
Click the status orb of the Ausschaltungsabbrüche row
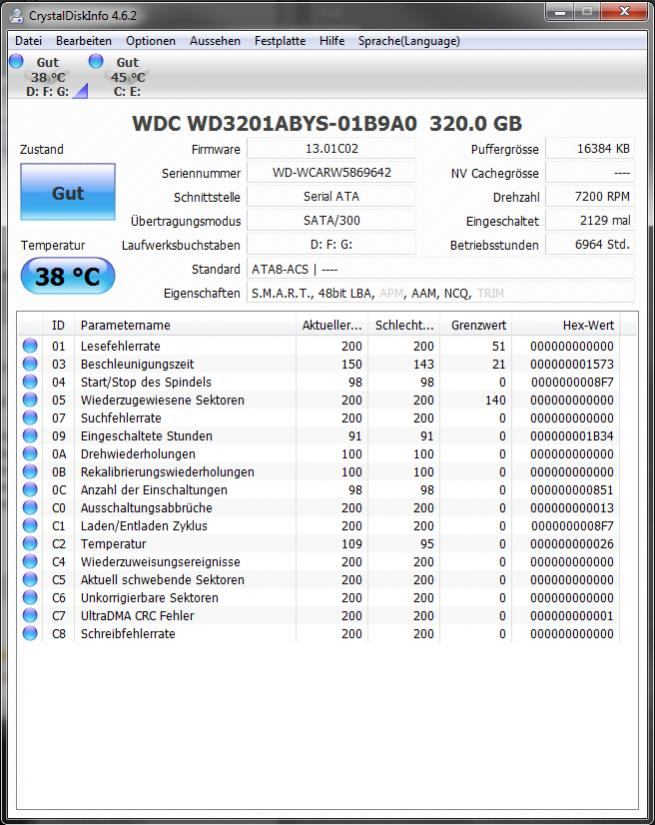pos(30,507)
